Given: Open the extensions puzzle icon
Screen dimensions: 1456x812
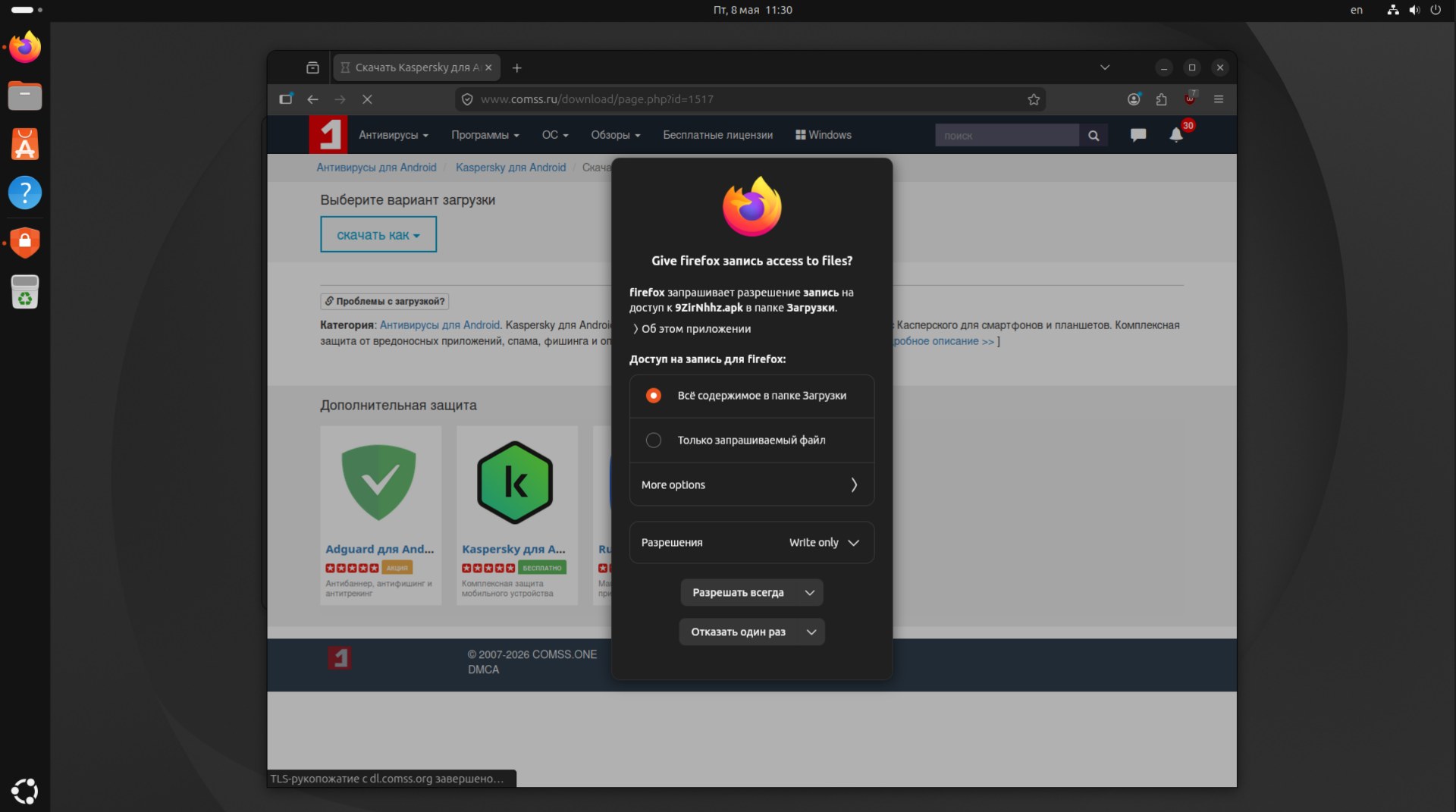Looking at the screenshot, I should [1161, 99].
